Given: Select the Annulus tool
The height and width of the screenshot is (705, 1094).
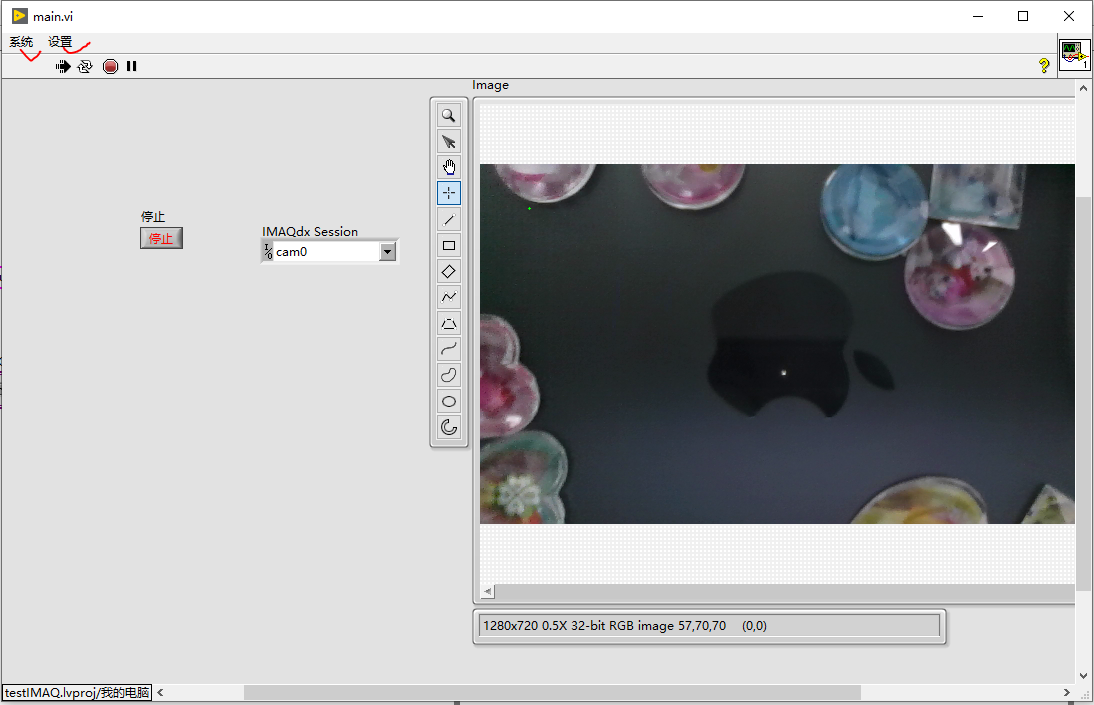Looking at the screenshot, I should (x=449, y=427).
